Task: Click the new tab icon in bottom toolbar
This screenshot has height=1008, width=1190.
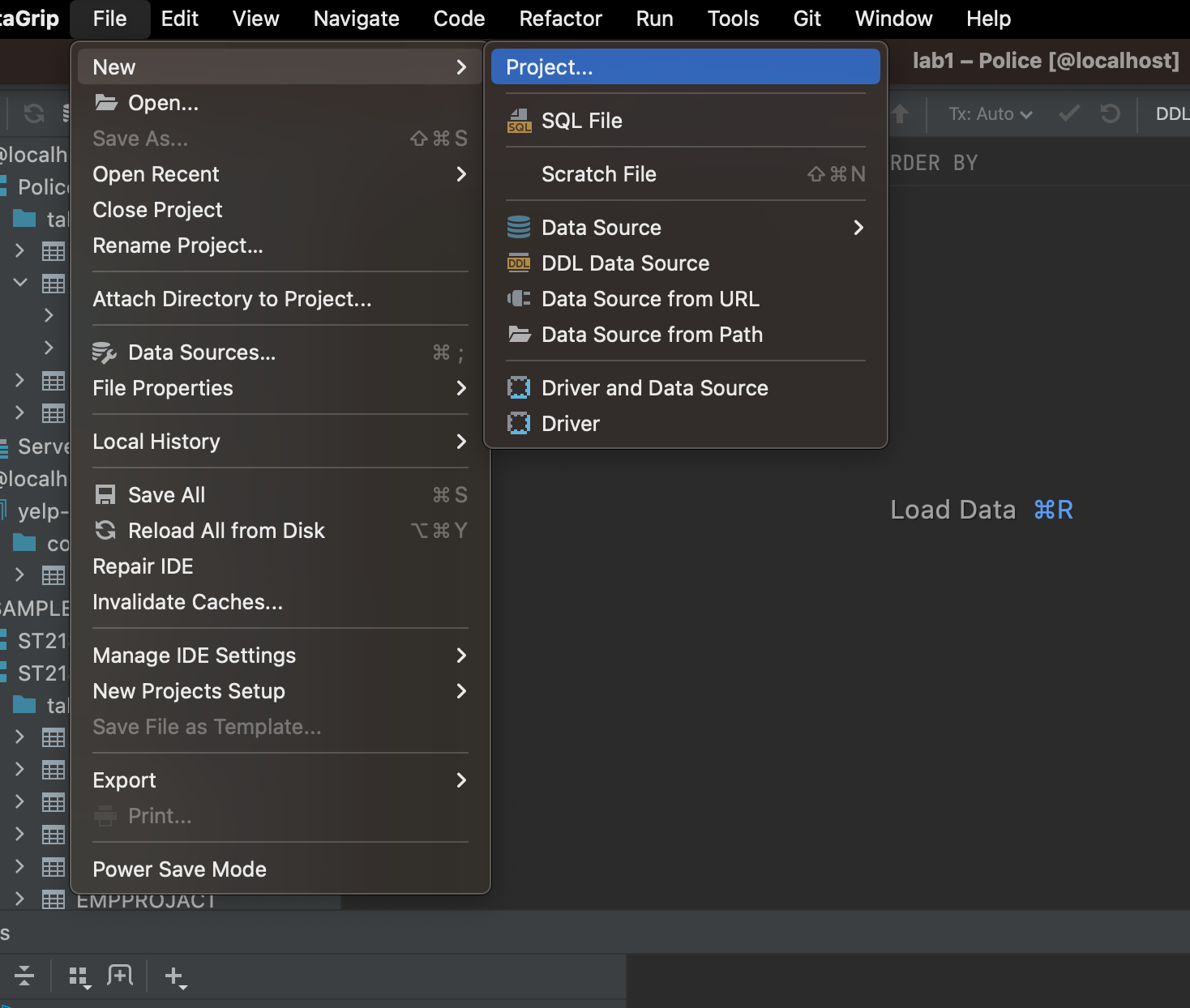Action: coord(120,976)
